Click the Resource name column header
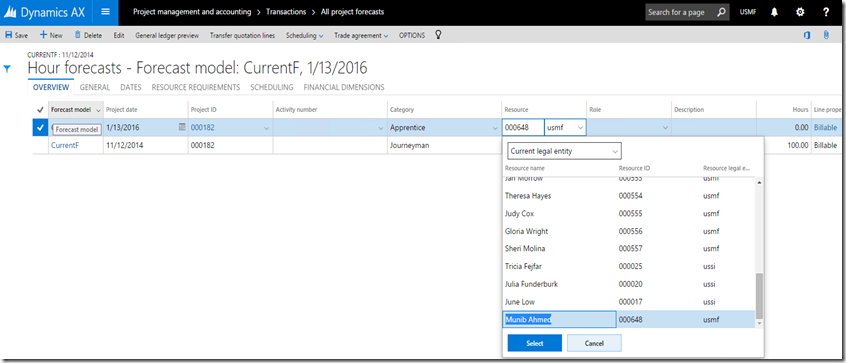Image resolution: width=846 pixels, height=363 pixels. click(524, 168)
